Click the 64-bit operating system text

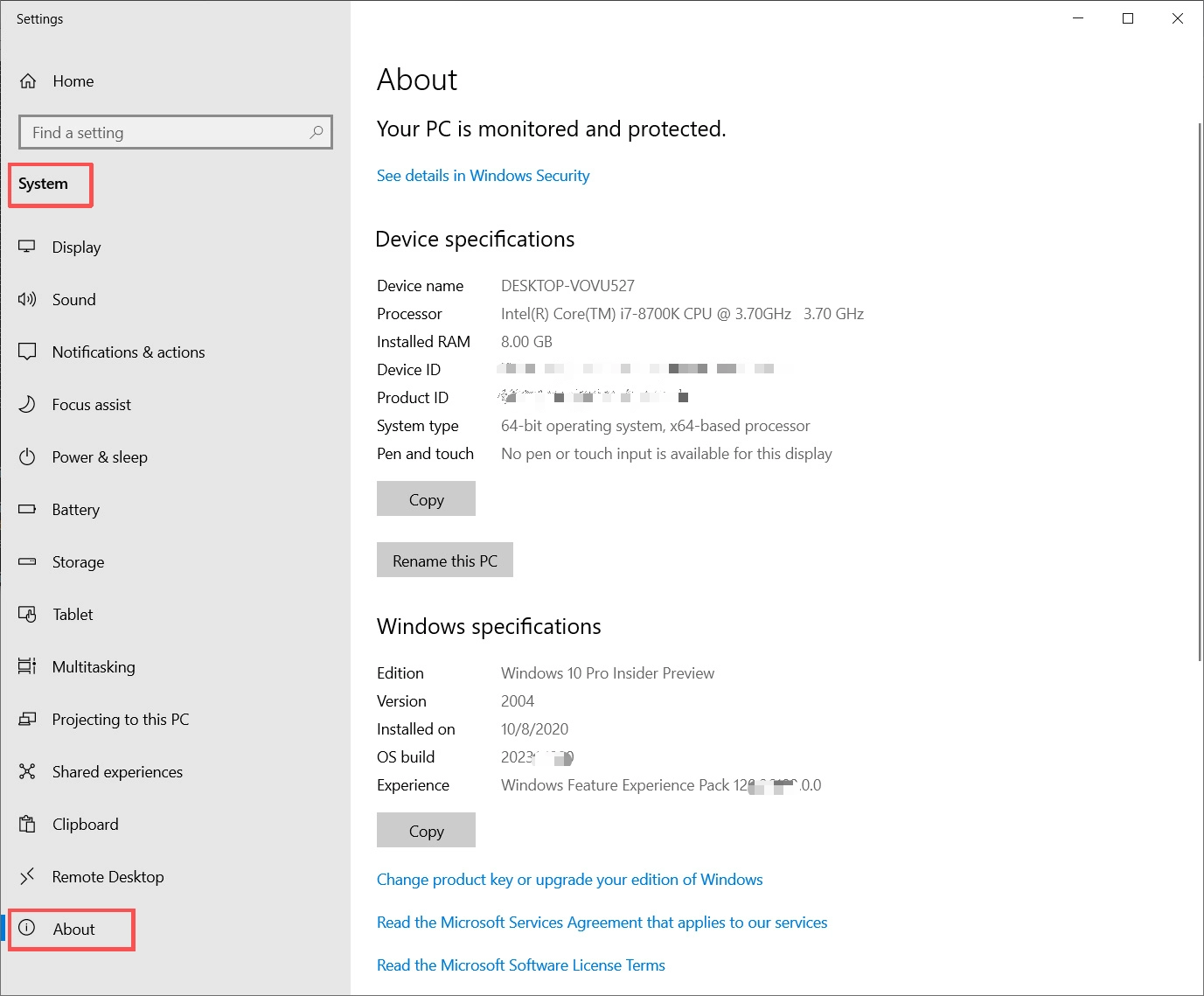656,426
